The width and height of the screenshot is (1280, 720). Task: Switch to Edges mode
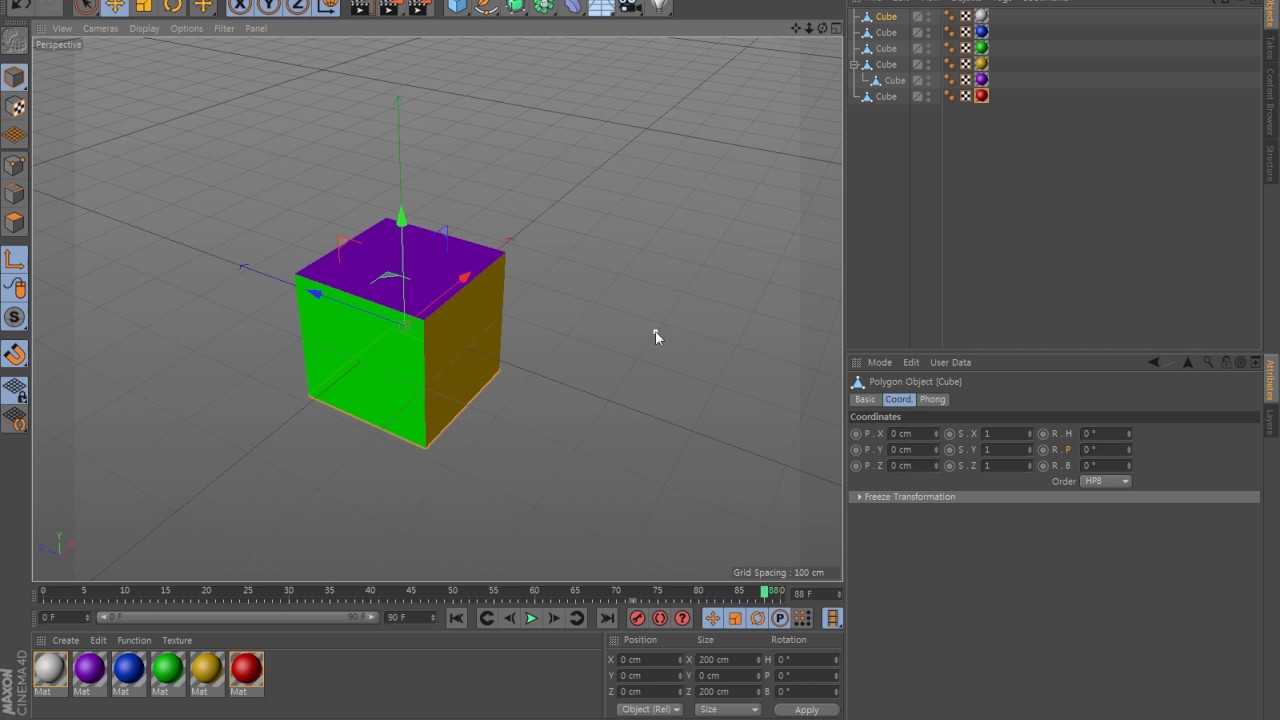click(14, 194)
